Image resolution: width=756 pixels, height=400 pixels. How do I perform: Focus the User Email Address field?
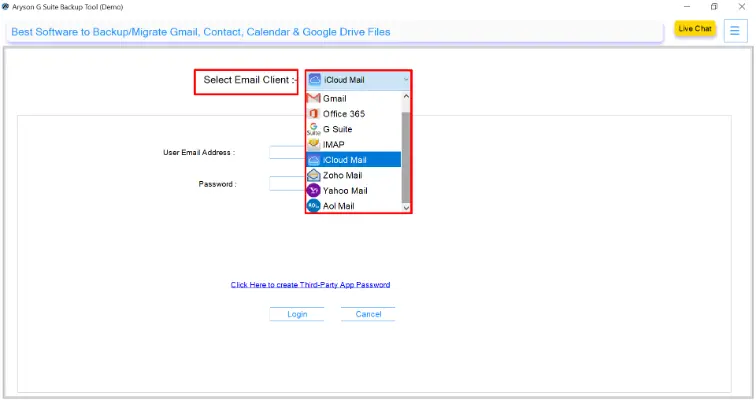tap(287, 152)
